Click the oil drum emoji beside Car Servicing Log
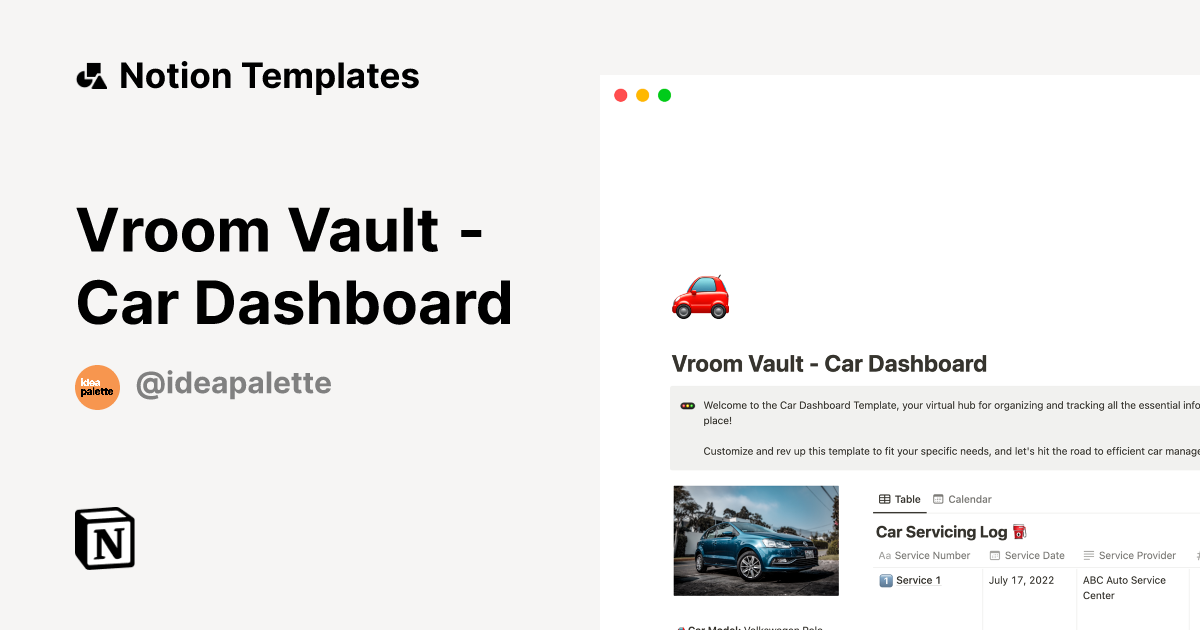The image size is (1200, 630). [x=1019, y=531]
